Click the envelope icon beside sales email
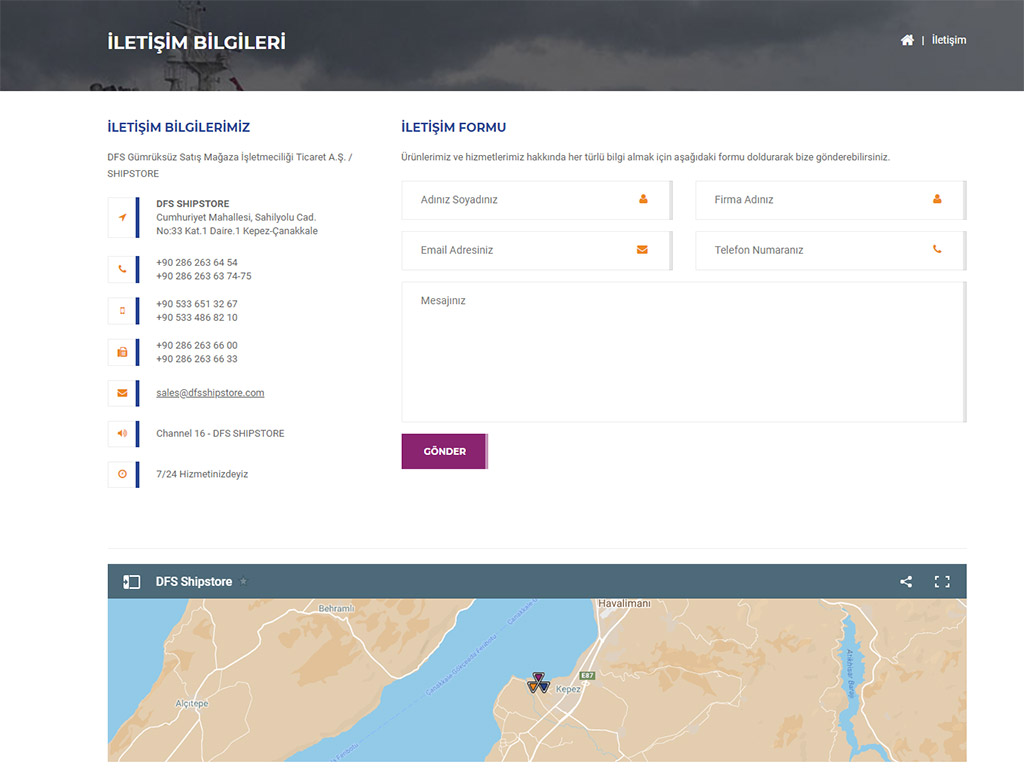Image resolution: width=1024 pixels, height=768 pixels. pyautogui.click(x=122, y=393)
